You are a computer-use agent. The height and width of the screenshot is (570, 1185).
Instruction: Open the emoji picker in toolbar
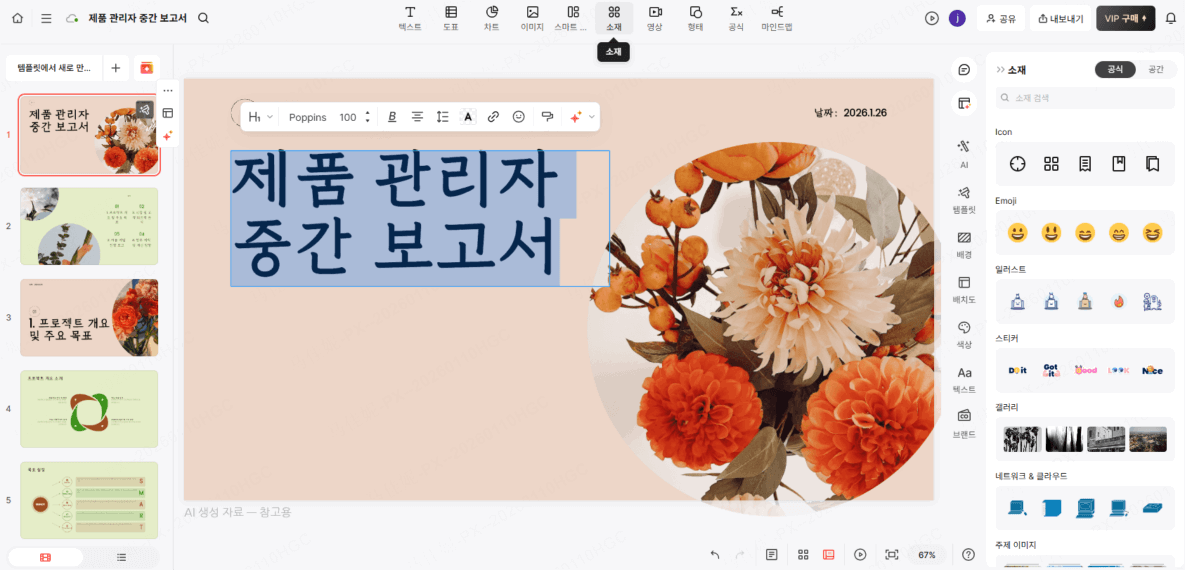tap(518, 117)
